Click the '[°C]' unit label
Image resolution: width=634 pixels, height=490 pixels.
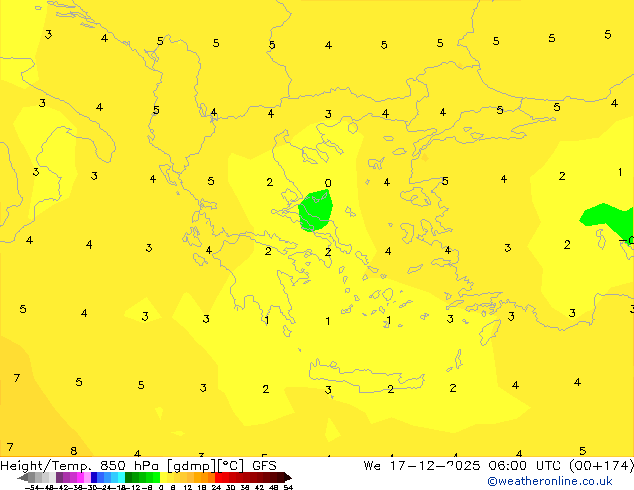231,466
